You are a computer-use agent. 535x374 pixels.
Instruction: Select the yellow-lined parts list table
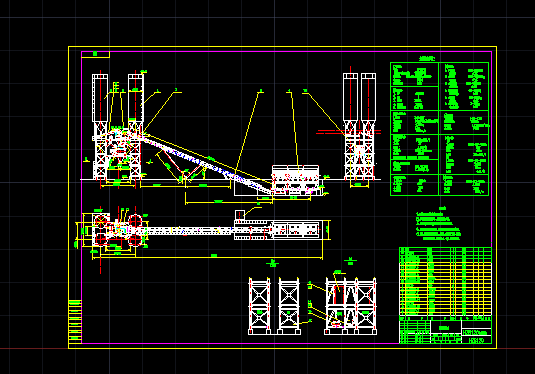tap(445, 282)
